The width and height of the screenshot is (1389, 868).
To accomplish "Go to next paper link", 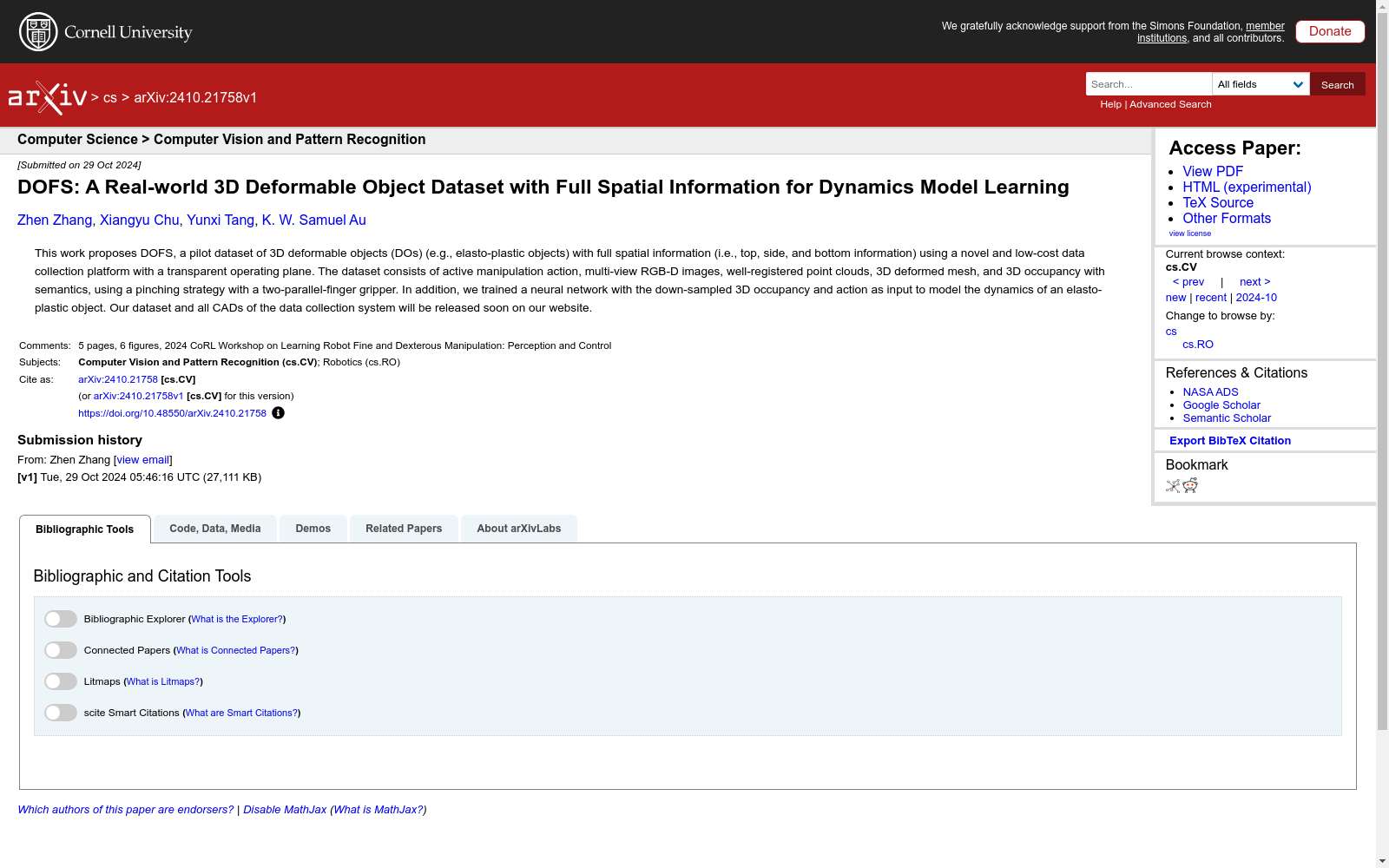I will (1255, 282).
